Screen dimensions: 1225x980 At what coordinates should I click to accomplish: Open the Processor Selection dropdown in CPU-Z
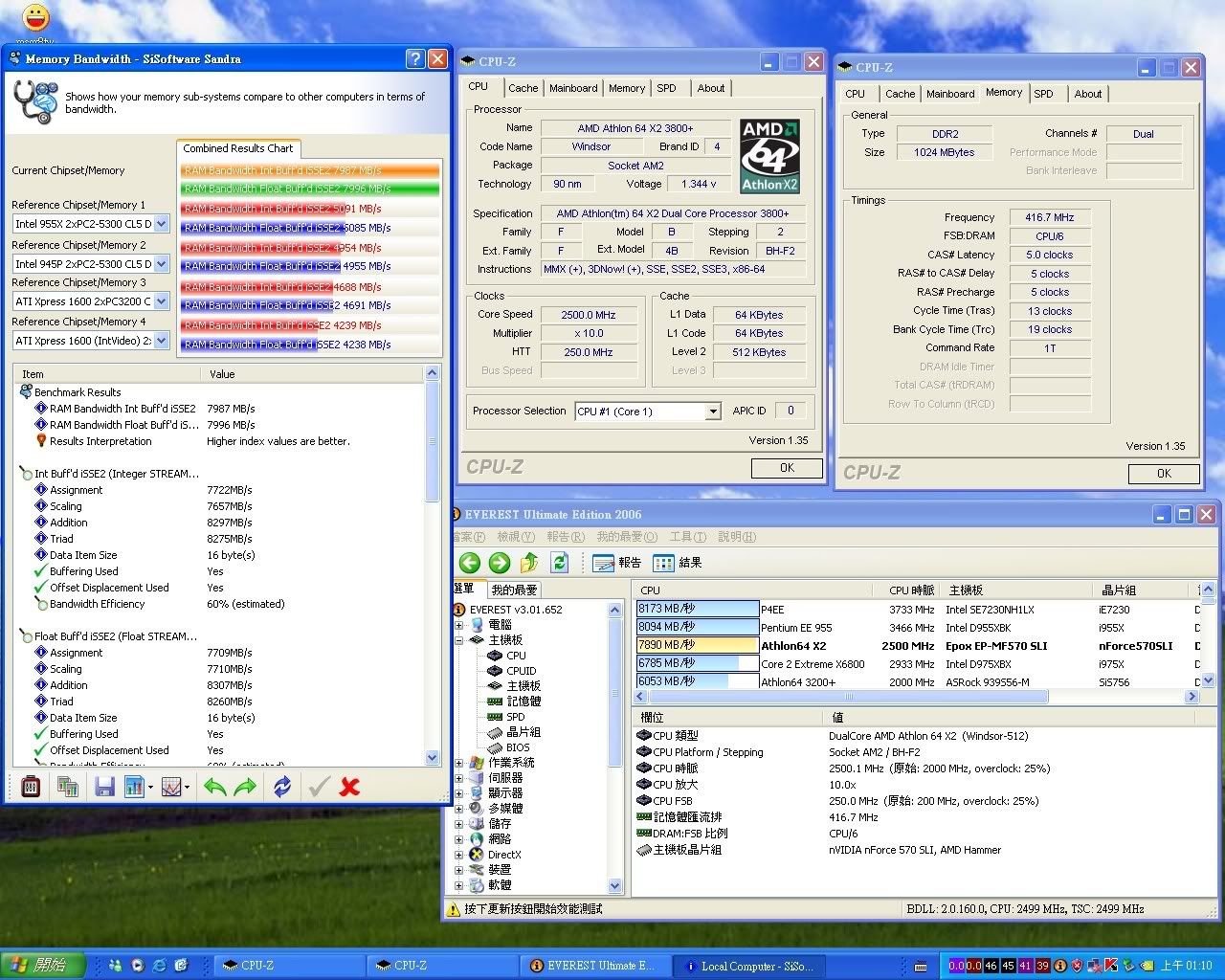[712, 412]
